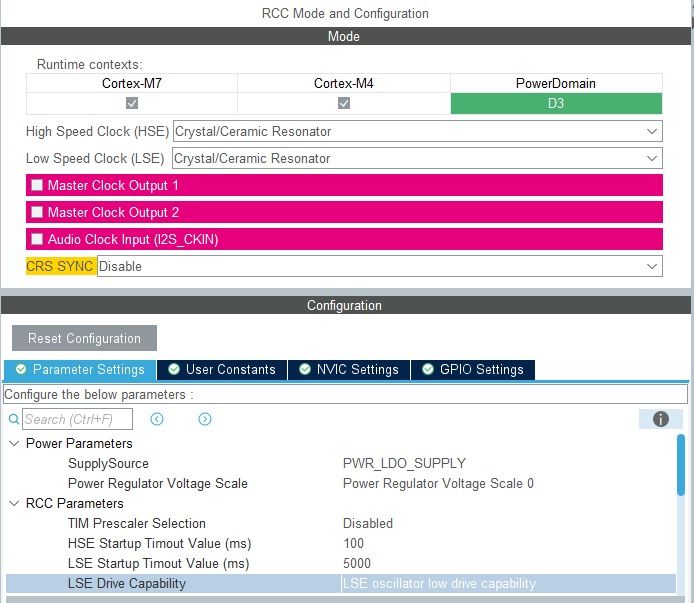Open the parameter info icon
Image resolution: width=694 pixels, height=603 pixels.
pos(660,419)
